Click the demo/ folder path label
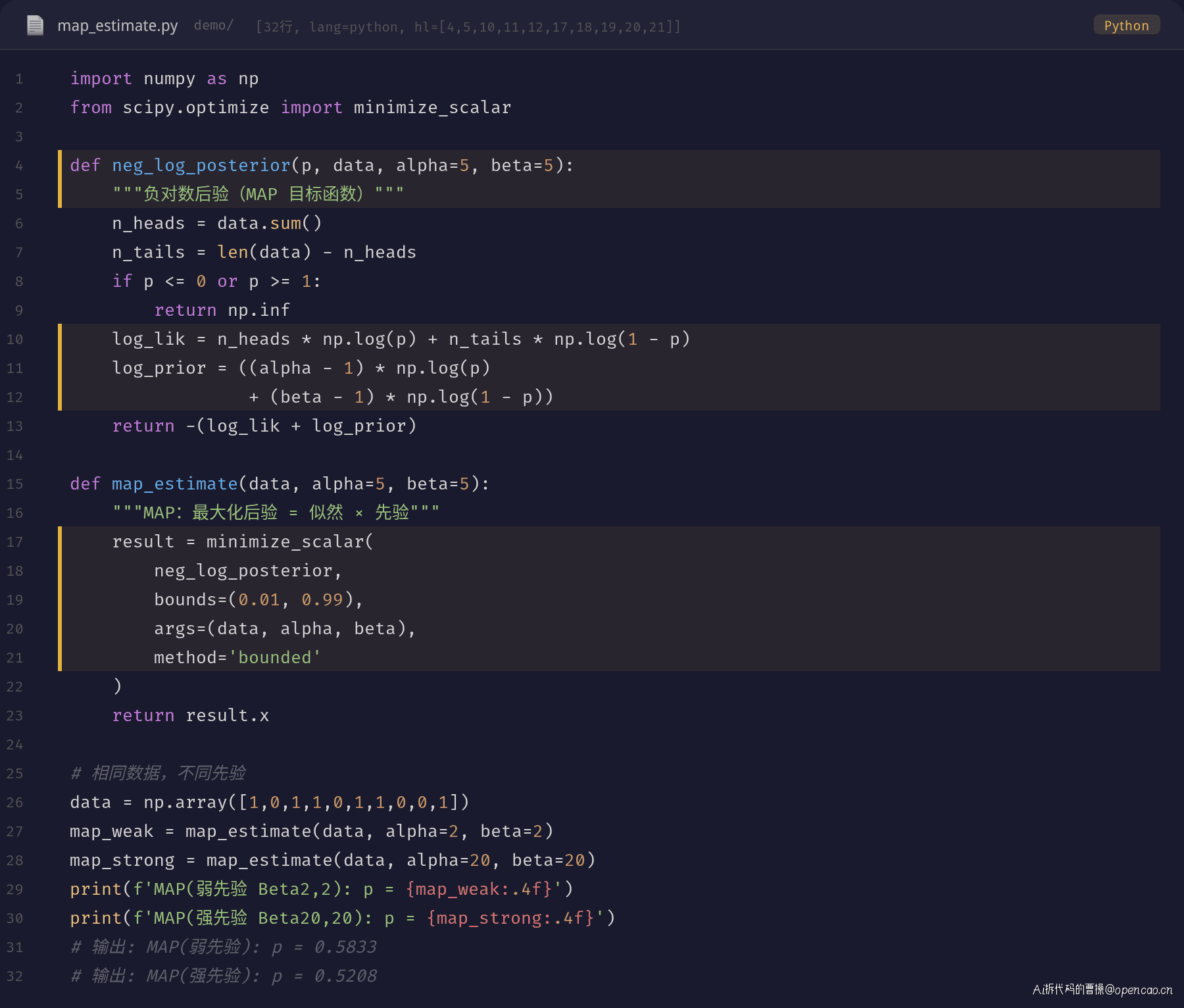The height and width of the screenshot is (1008, 1184). [214, 26]
